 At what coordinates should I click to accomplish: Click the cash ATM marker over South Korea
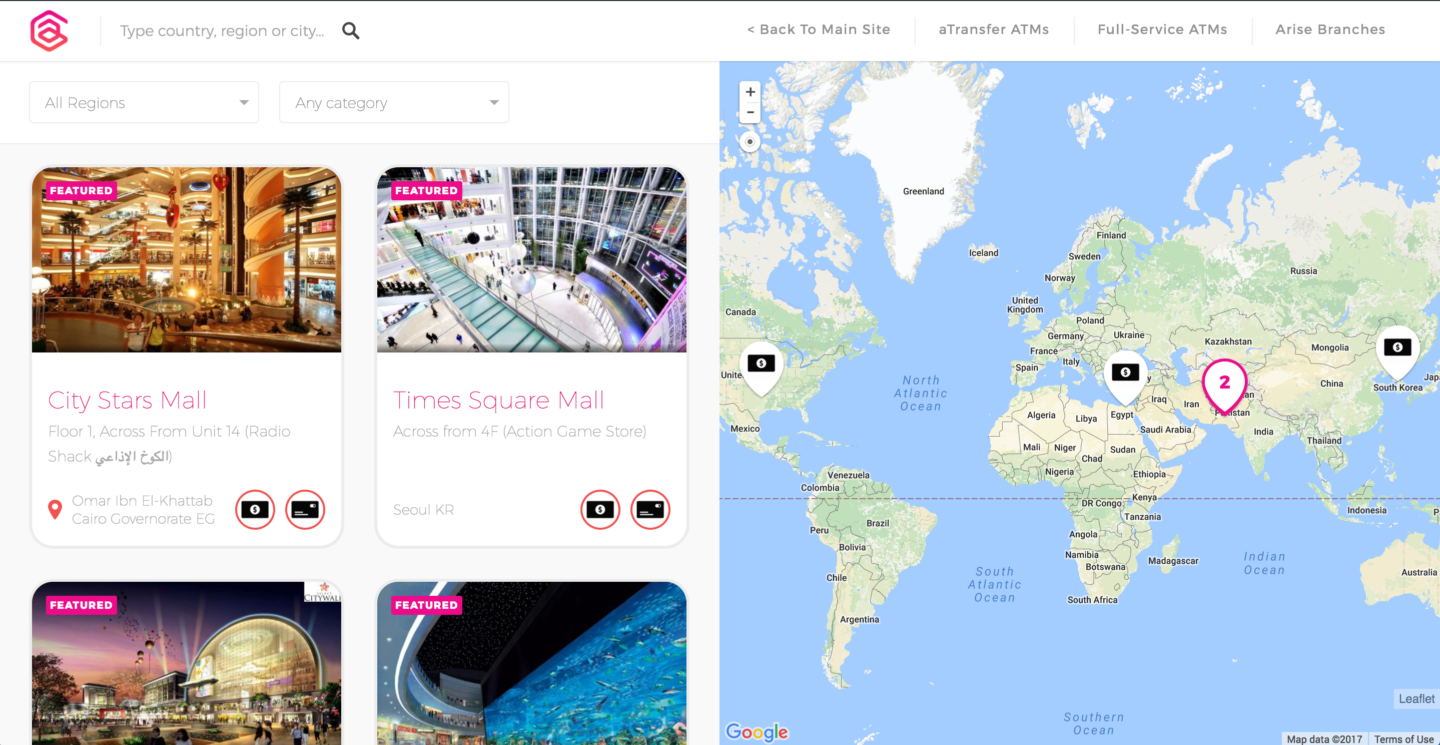1397,352
